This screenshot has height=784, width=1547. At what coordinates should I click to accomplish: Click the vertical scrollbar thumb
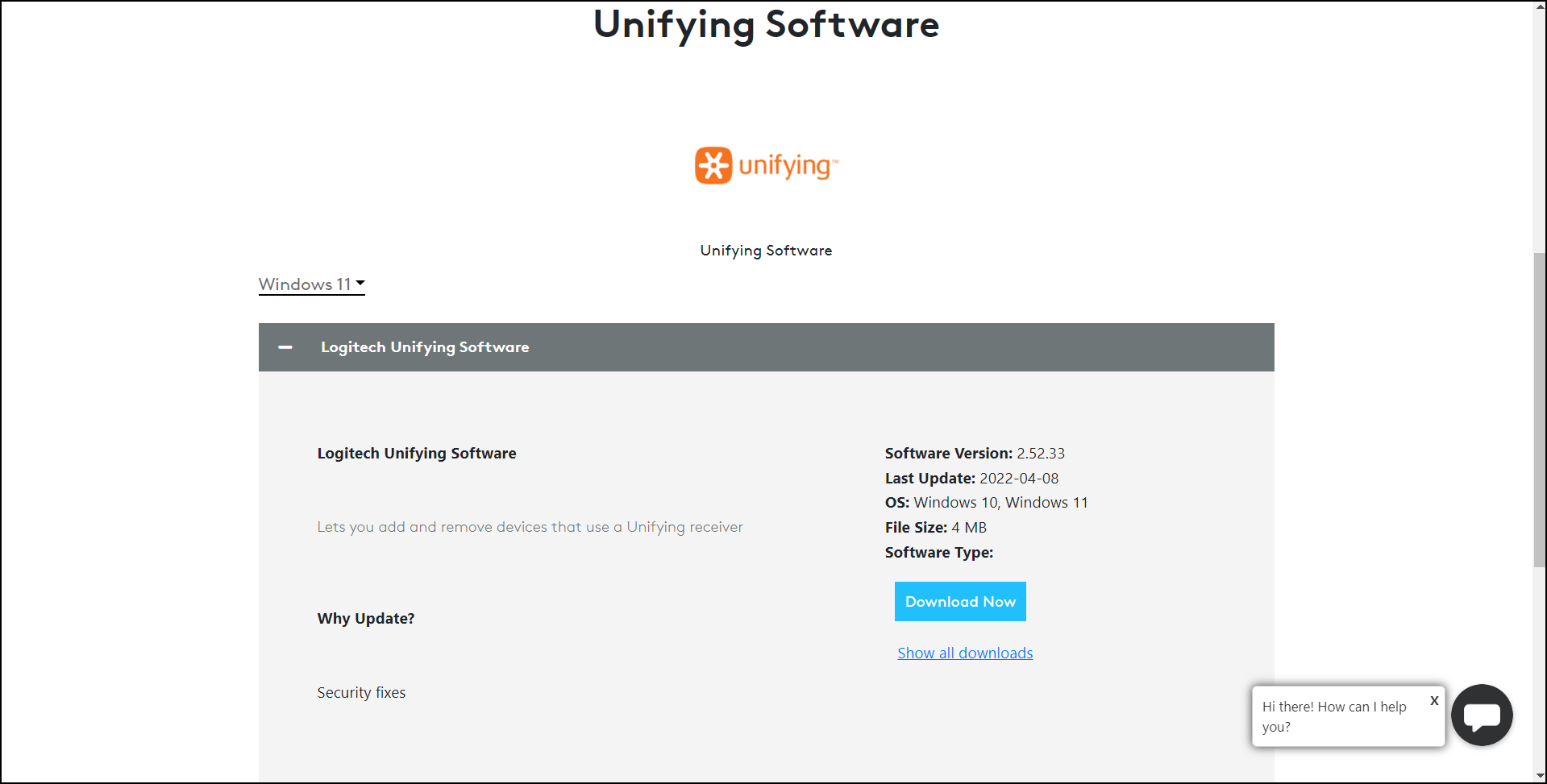point(1540,409)
